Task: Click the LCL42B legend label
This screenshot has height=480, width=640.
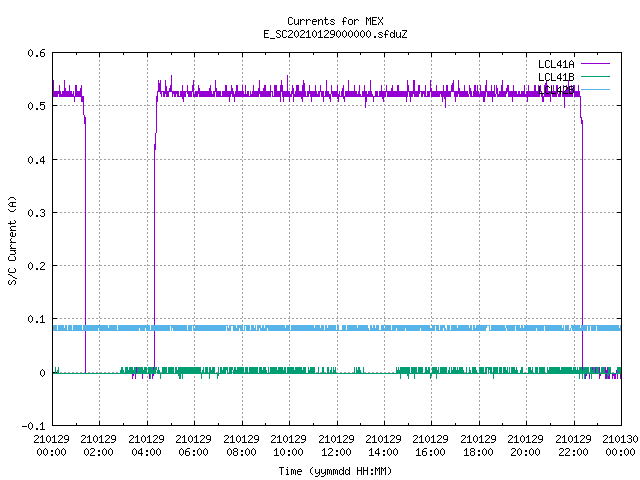Action: point(556,90)
